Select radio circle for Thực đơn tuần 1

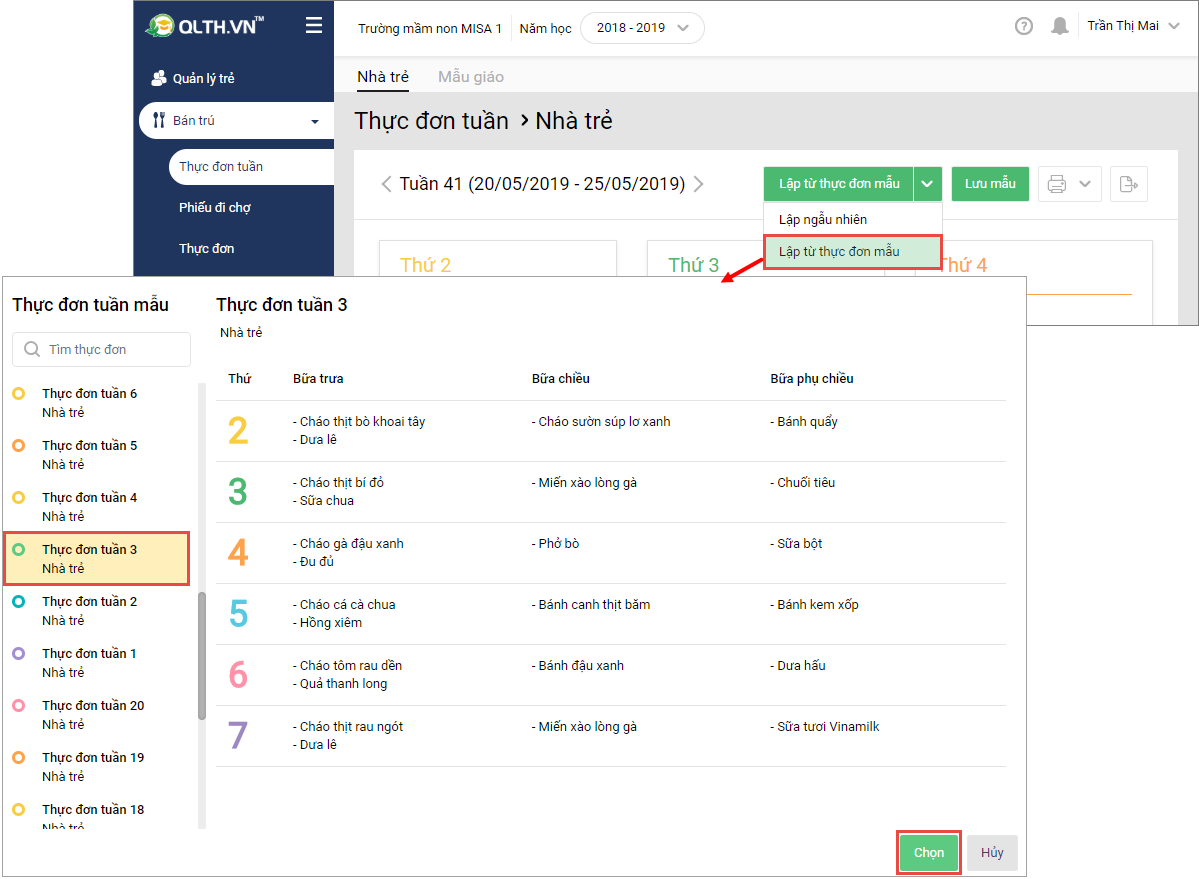[19, 654]
